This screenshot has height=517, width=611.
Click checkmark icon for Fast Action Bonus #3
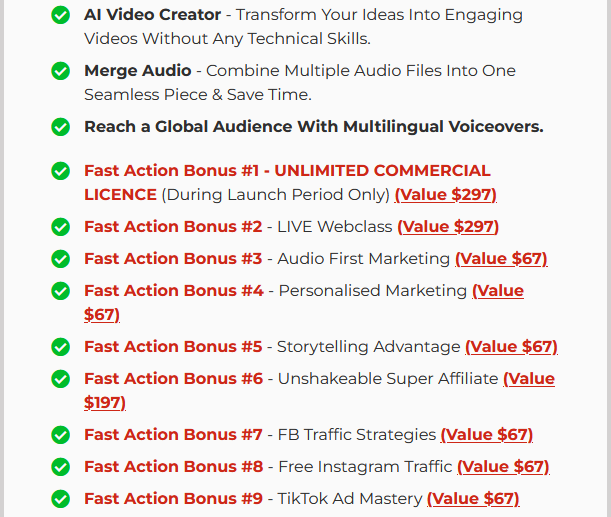(61, 259)
